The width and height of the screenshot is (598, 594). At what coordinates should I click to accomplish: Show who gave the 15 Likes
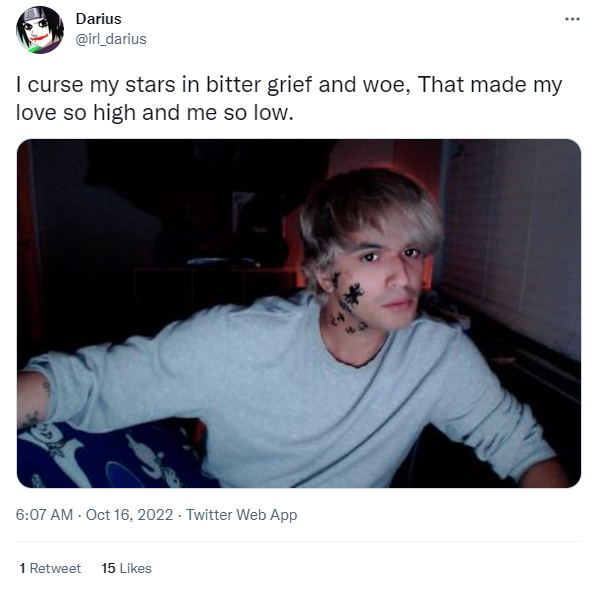[126, 568]
